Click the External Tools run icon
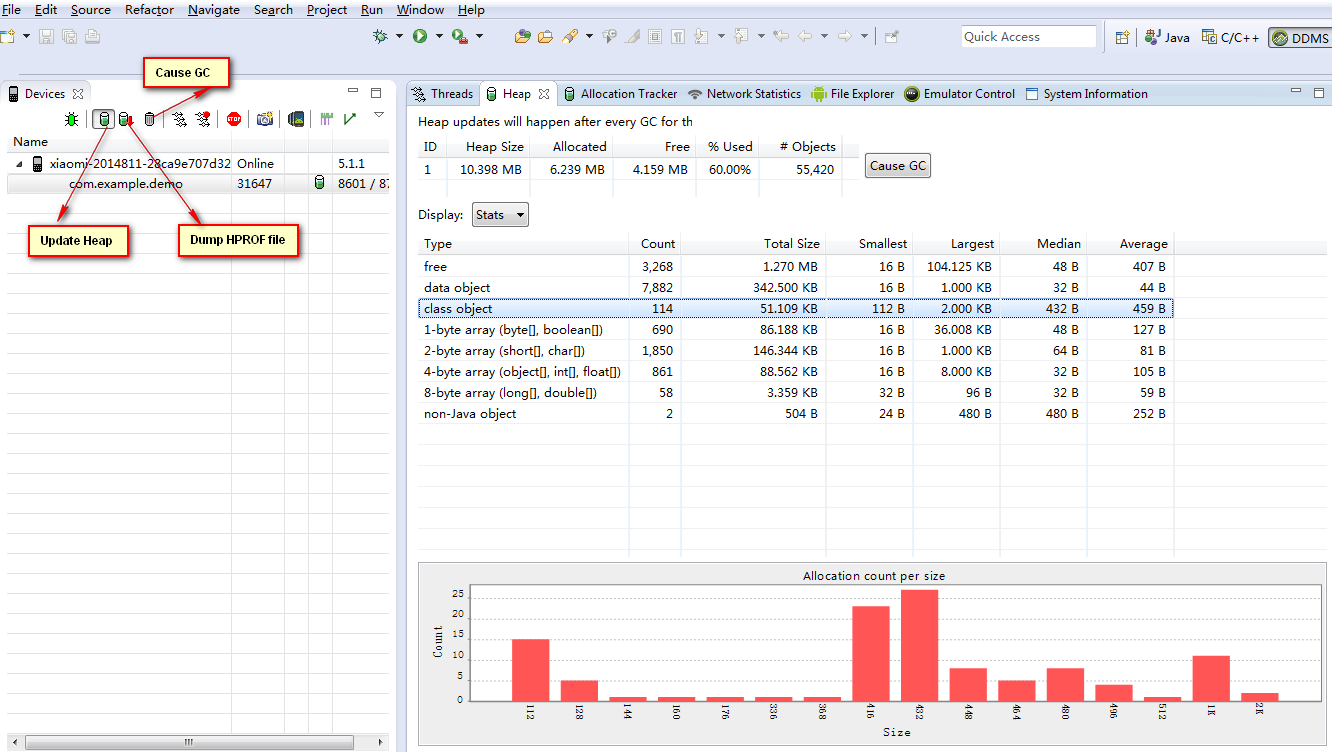The height and width of the screenshot is (752, 1332). coord(460,36)
